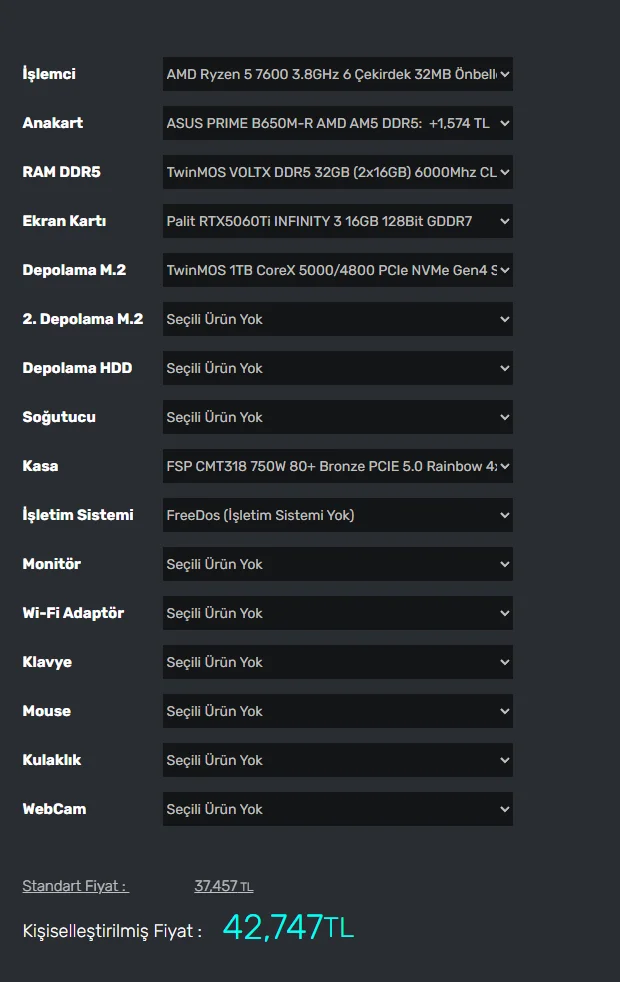620x982 pixels.
Task: Click the Depolama M.2 label
Action: 74,270
